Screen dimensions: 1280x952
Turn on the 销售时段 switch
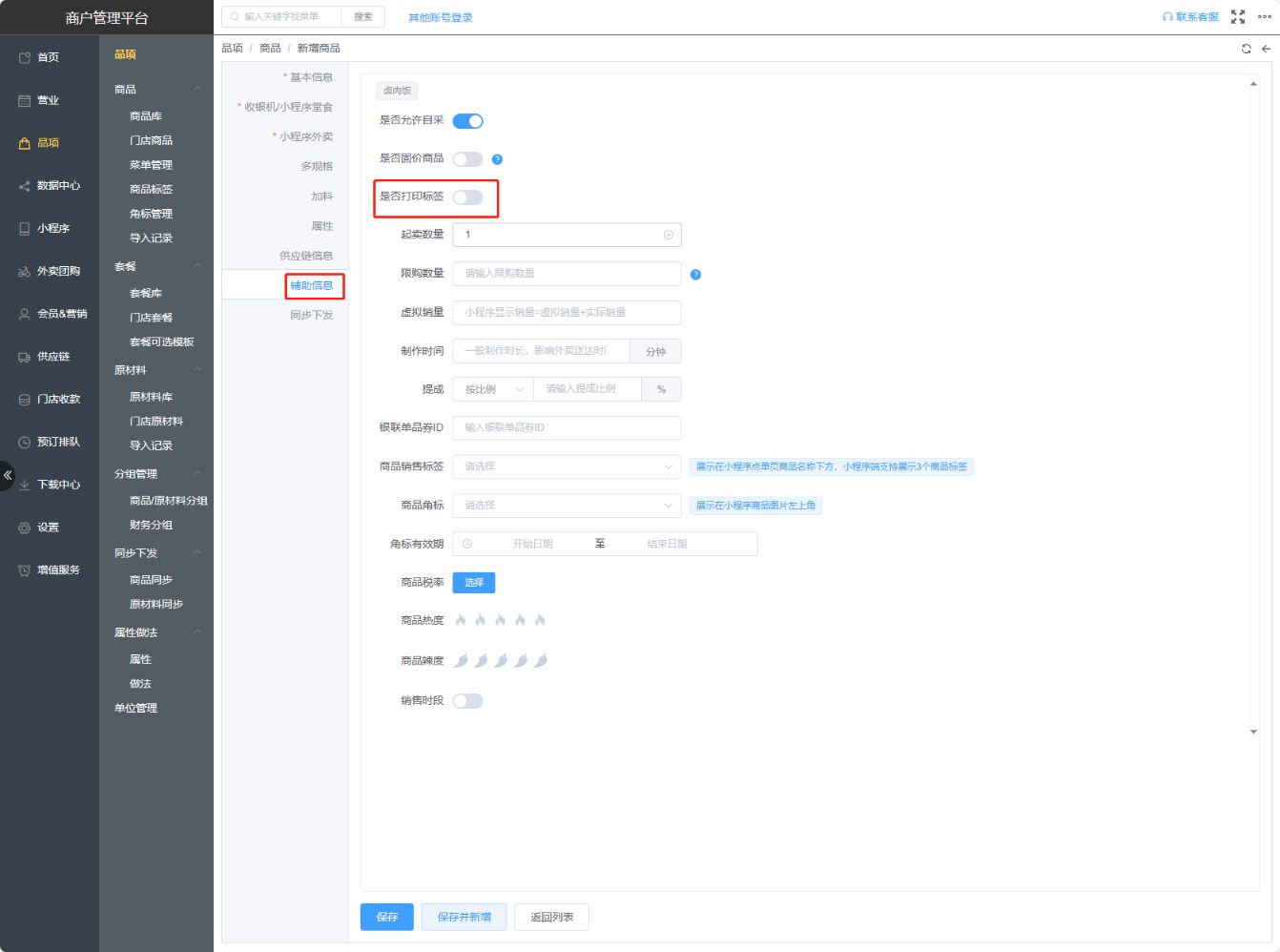tap(467, 701)
